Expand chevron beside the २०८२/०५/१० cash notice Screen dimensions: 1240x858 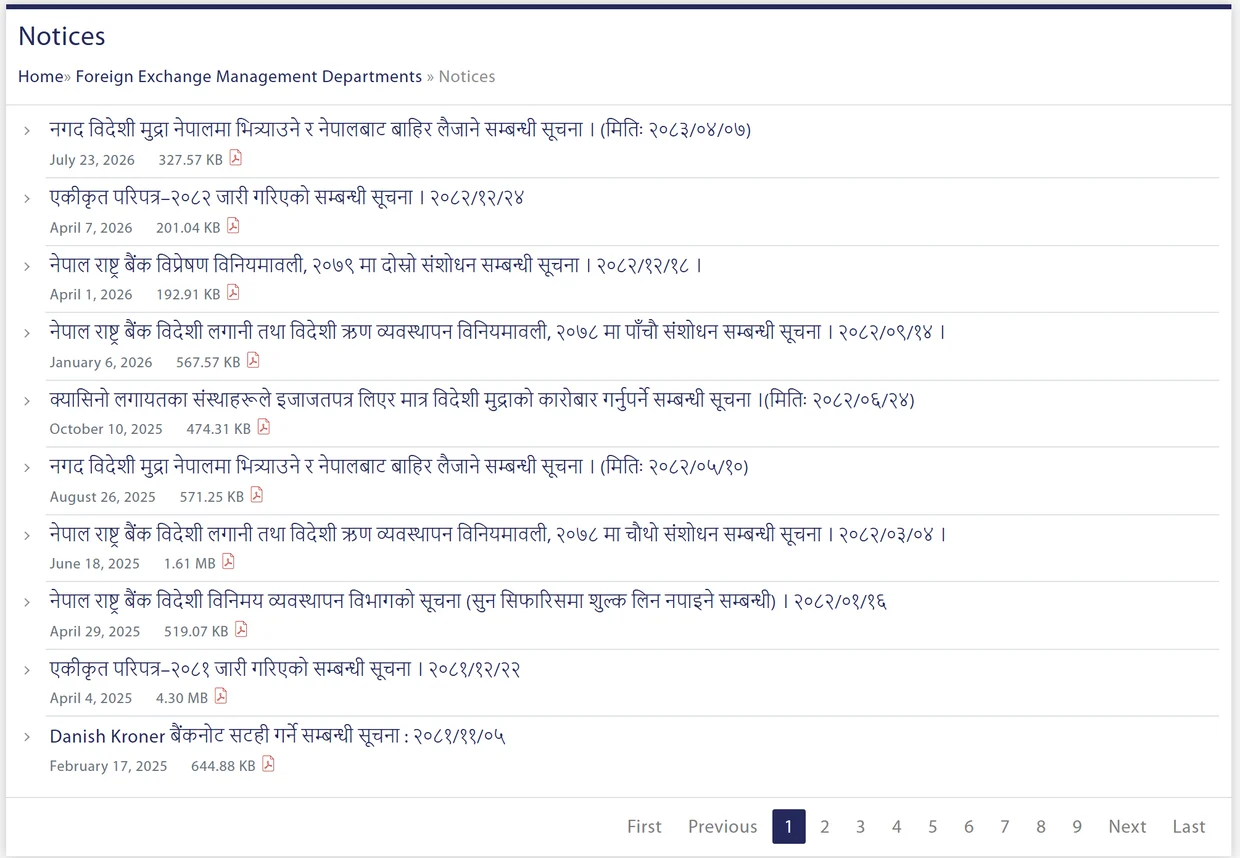coord(27,467)
